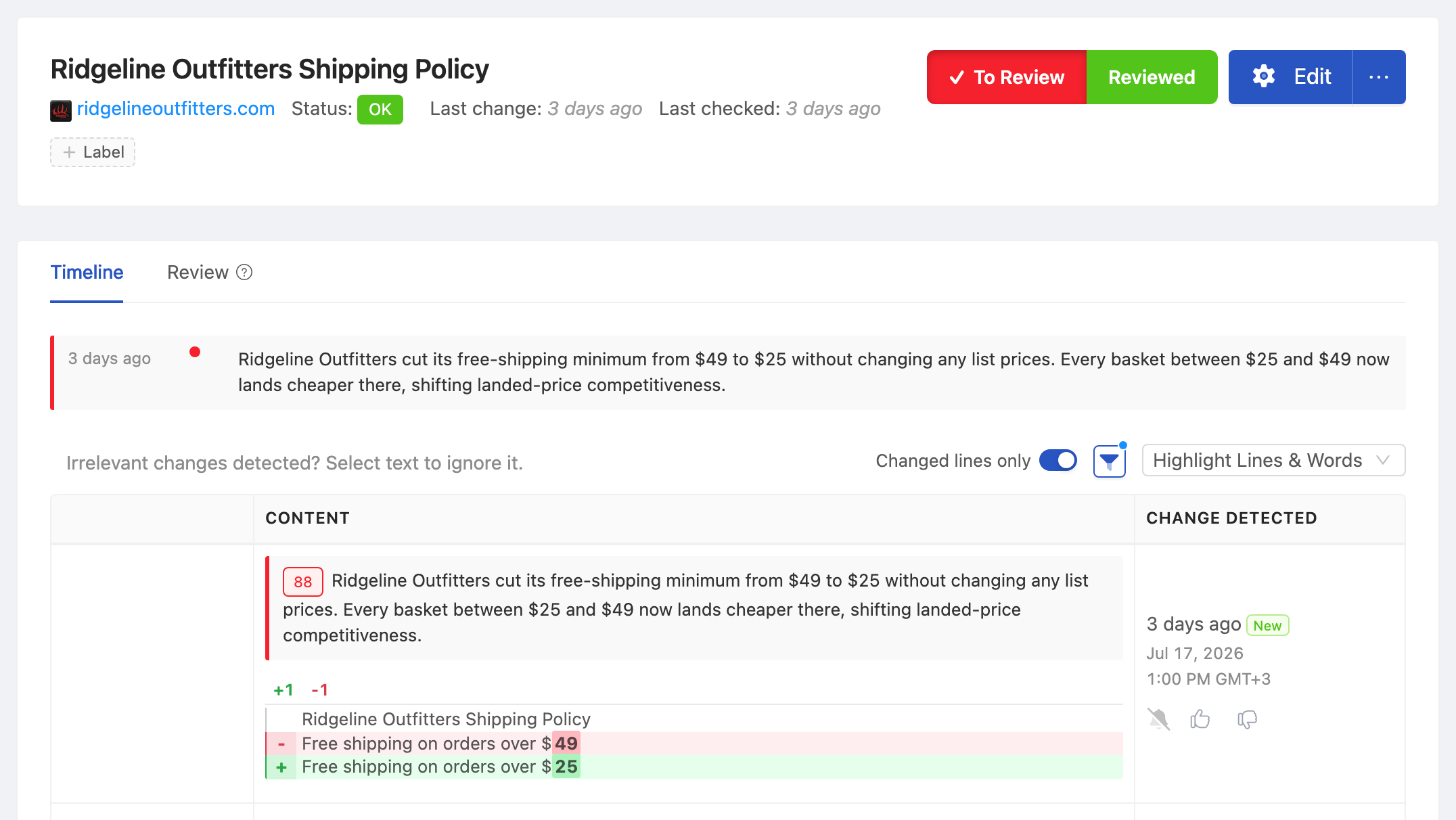Click the green New badge

click(1267, 626)
